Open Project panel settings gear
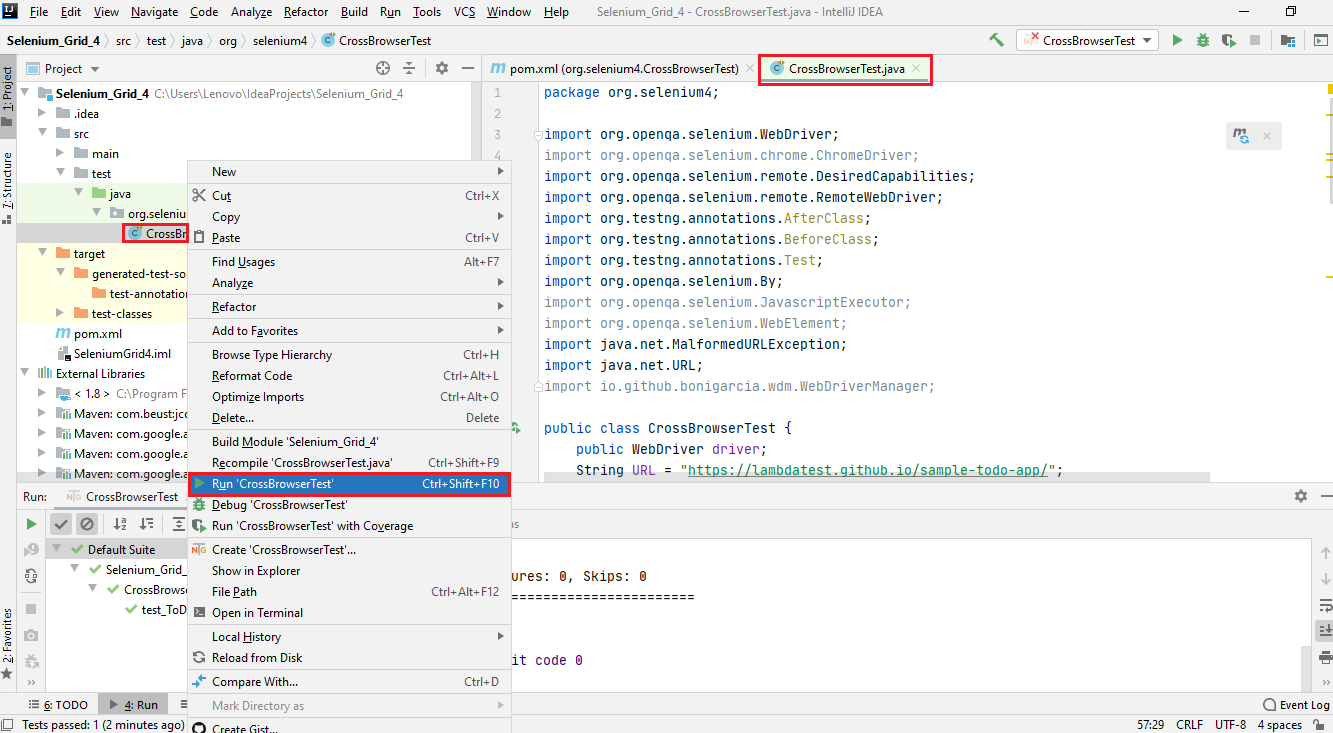 click(442, 68)
